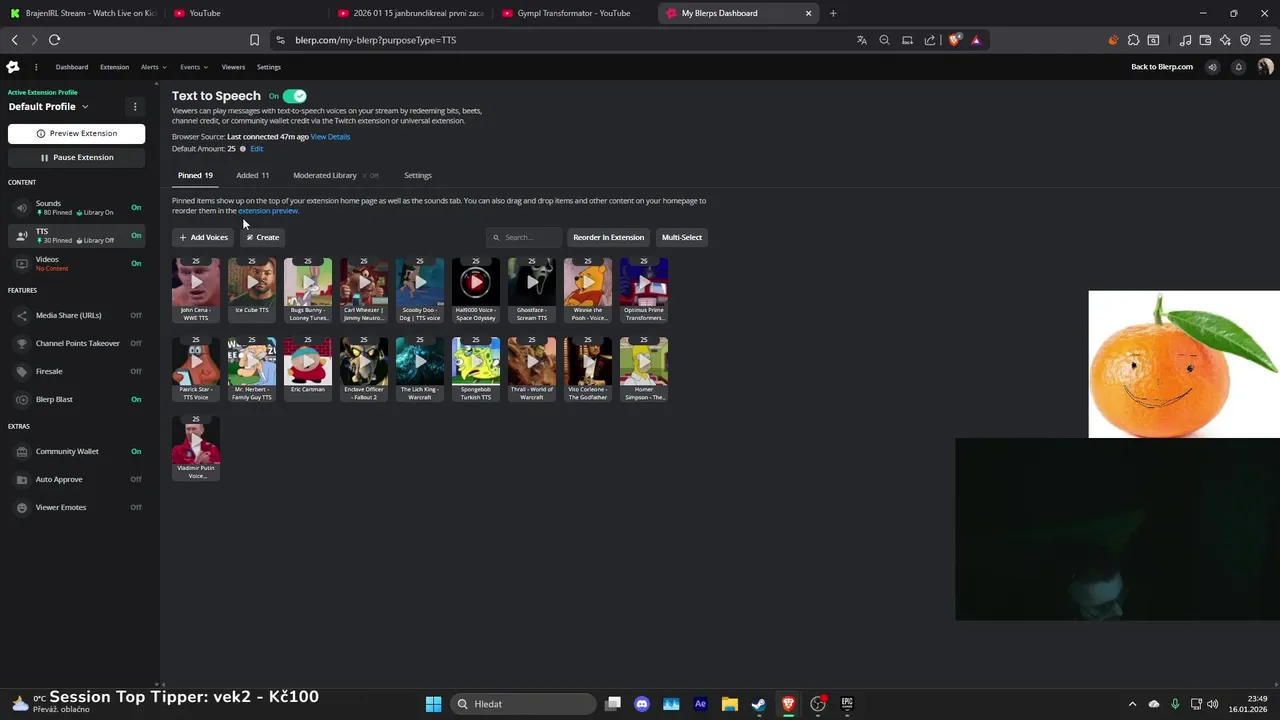The height and width of the screenshot is (720, 1280).
Task: Click the Multi-Select button
Action: pyautogui.click(x=682, y=237)
